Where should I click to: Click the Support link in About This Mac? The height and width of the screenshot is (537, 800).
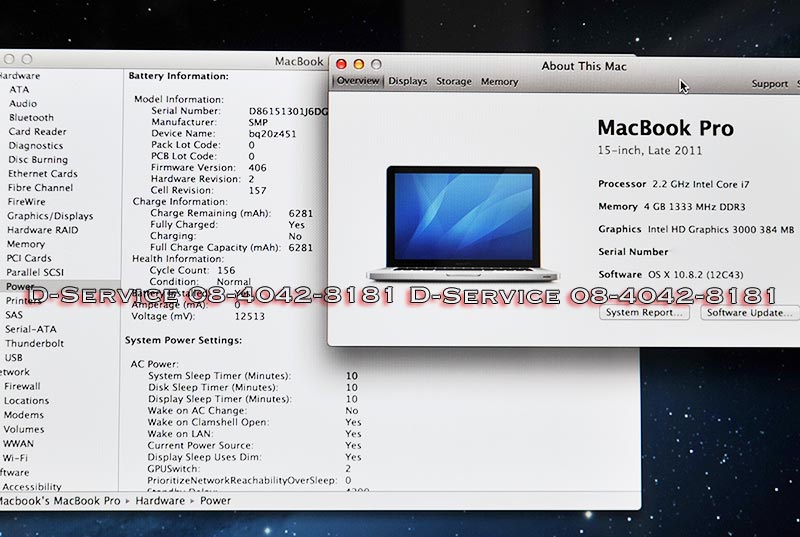769,84
